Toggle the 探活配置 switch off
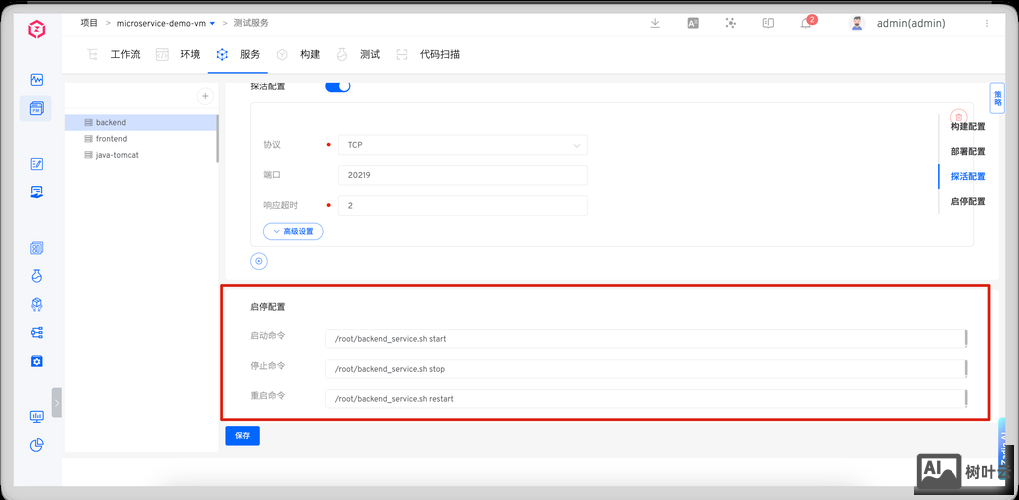 pos(337,86)
